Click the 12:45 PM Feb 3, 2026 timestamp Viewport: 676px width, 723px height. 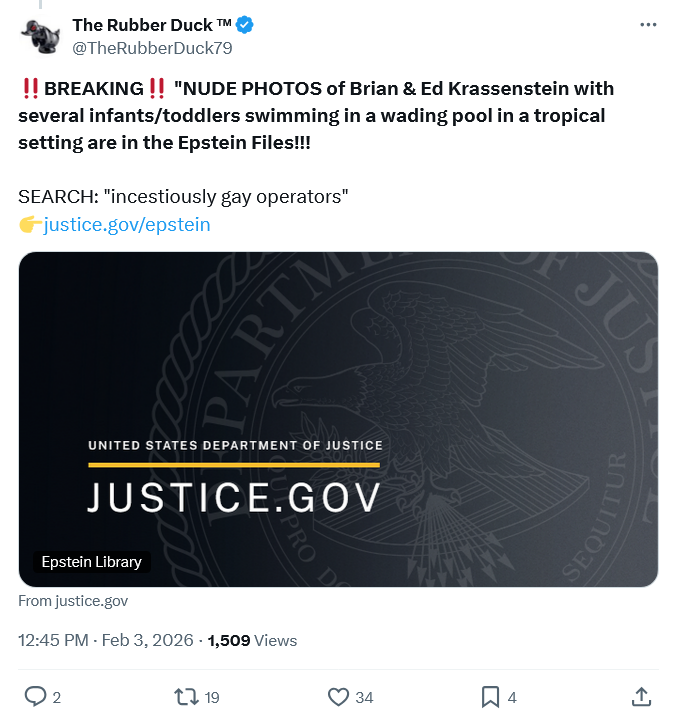tap(107, 640)
